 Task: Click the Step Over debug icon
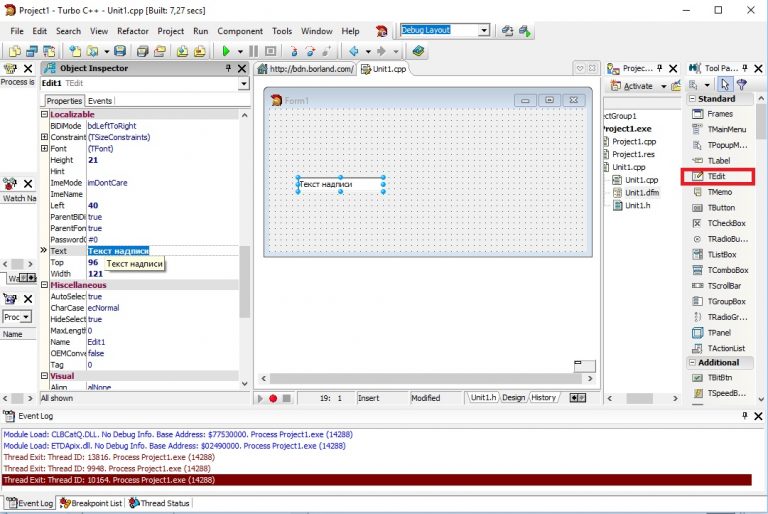(311, 51)
